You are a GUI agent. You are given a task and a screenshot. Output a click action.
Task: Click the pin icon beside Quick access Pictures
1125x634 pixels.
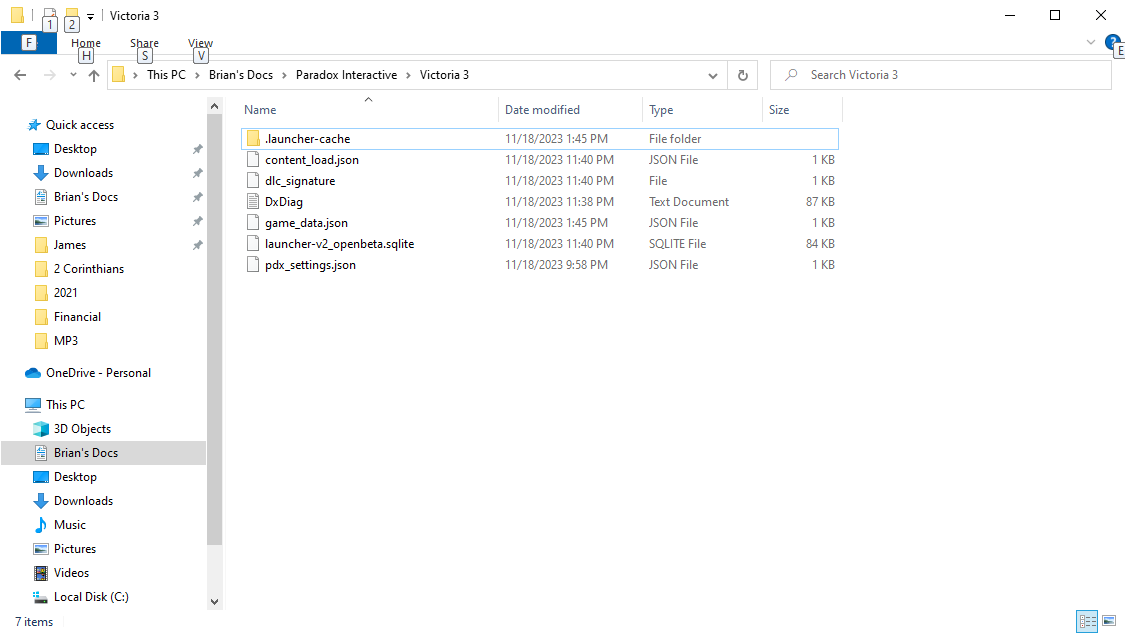(197, 221)
